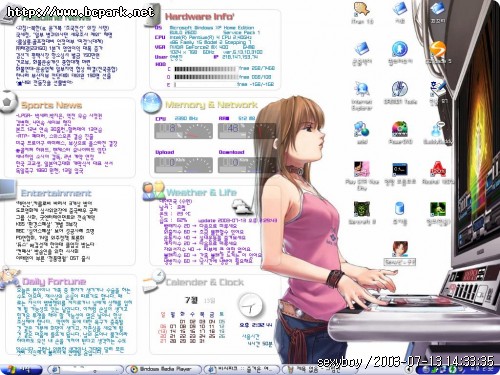Click the "Entertainment" heading

tap(56, 193)
